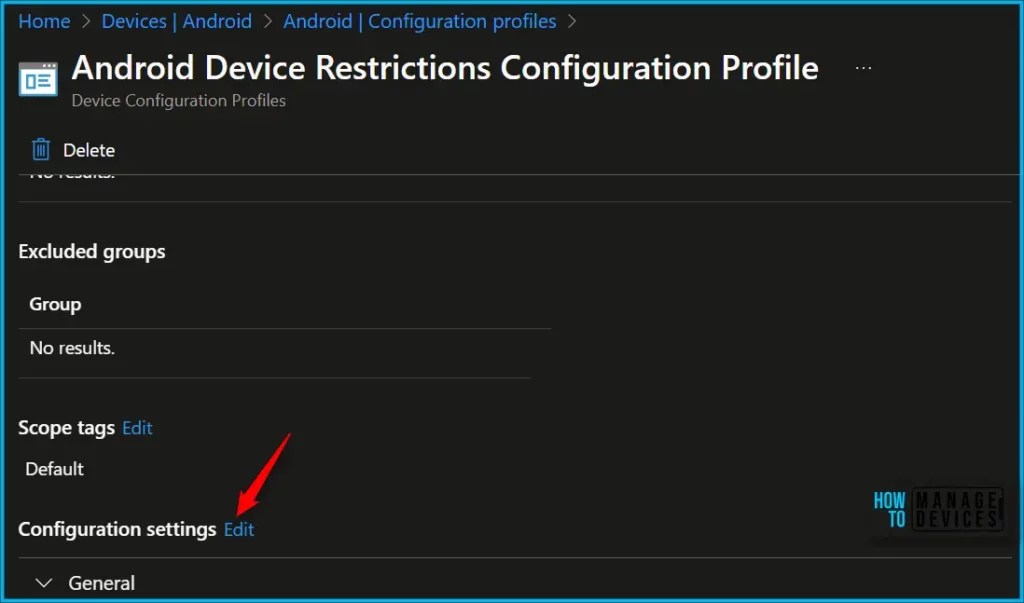Open the ellipsis menu beside the profile title
The width and height of the screenshot is (1024, 603).
pos(862,68)
